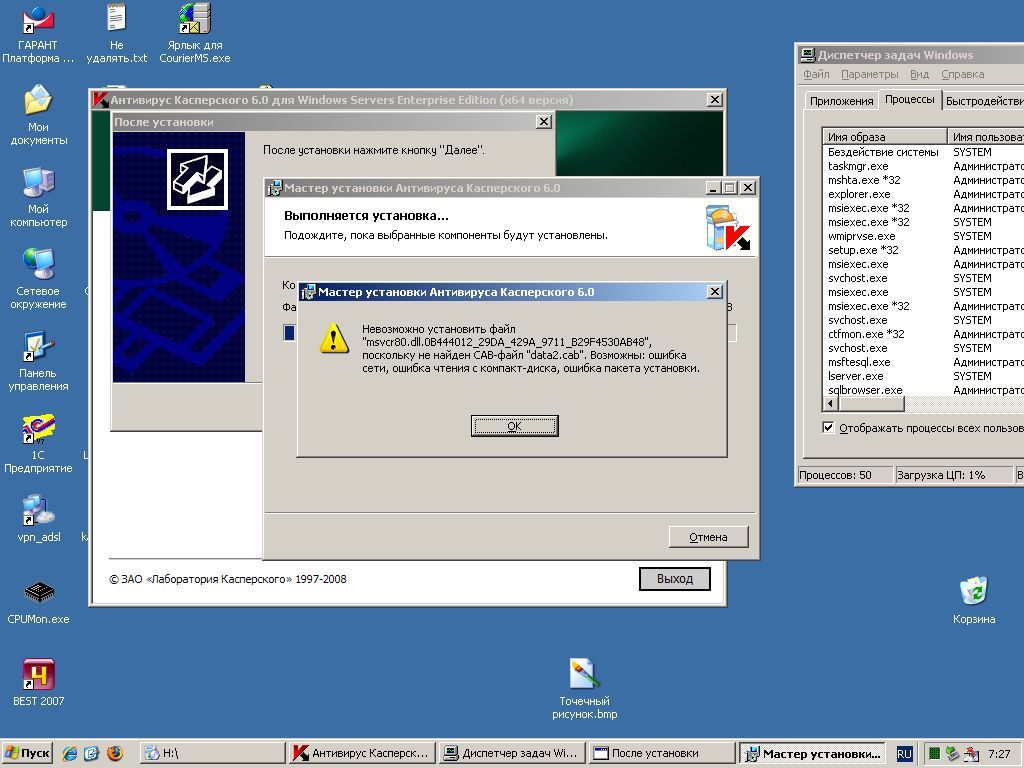The image size is (1024, 768).
Task: Click the Отмена button in the installer
Action: (x=709, y=537)
